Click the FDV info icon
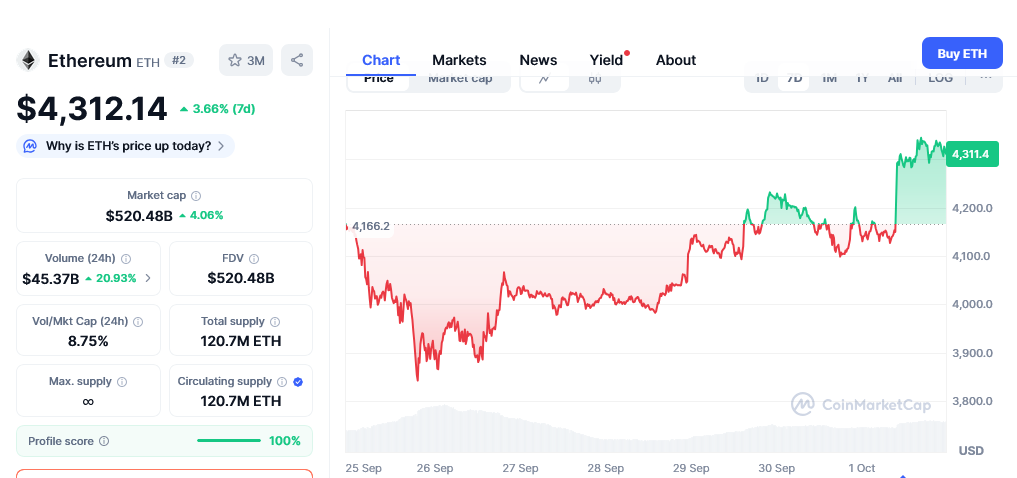This screenshot has height=478, width=1017. (254, 258)
